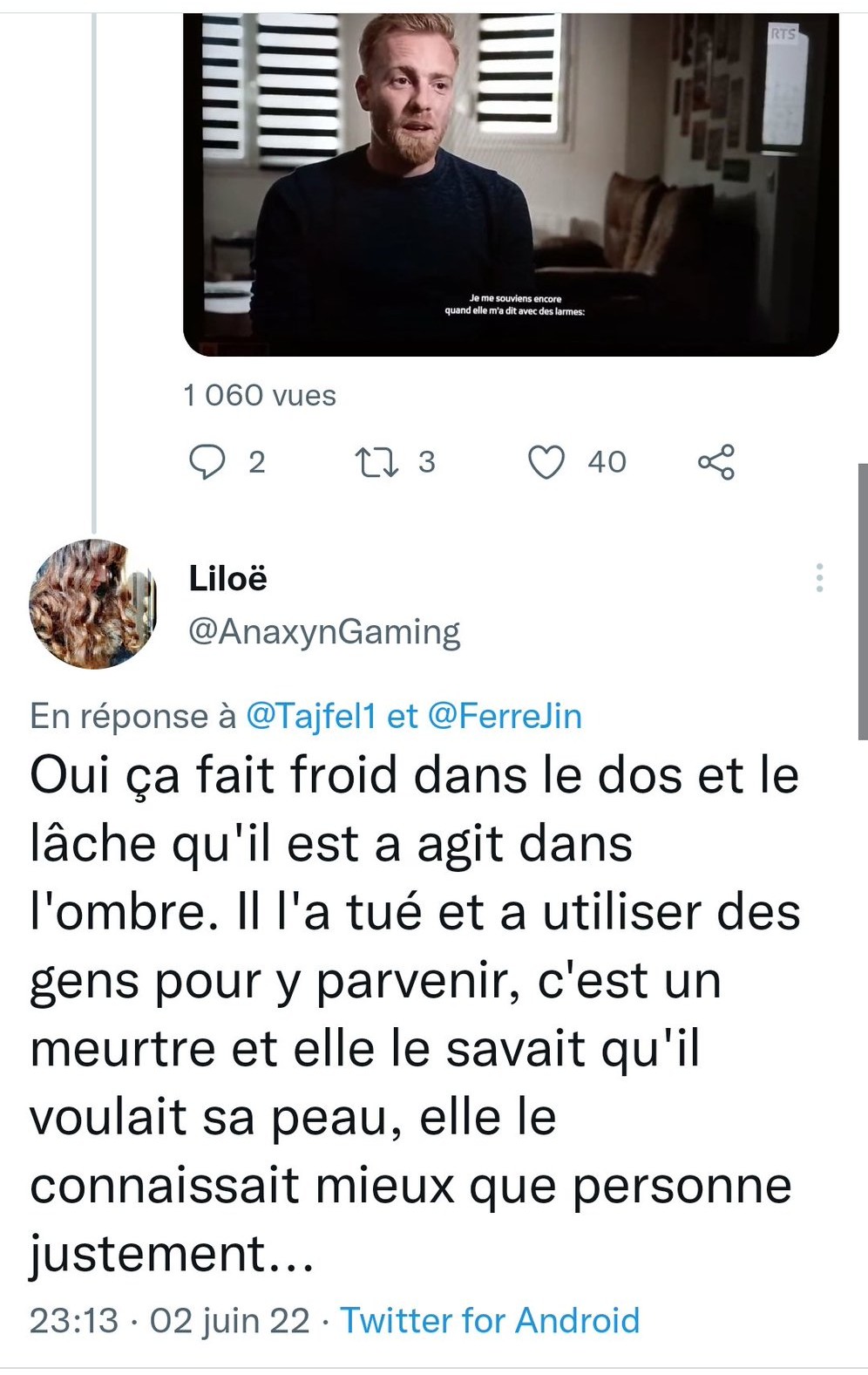
Task: Open the @FerreJin mention link
Action: (505, 716)
